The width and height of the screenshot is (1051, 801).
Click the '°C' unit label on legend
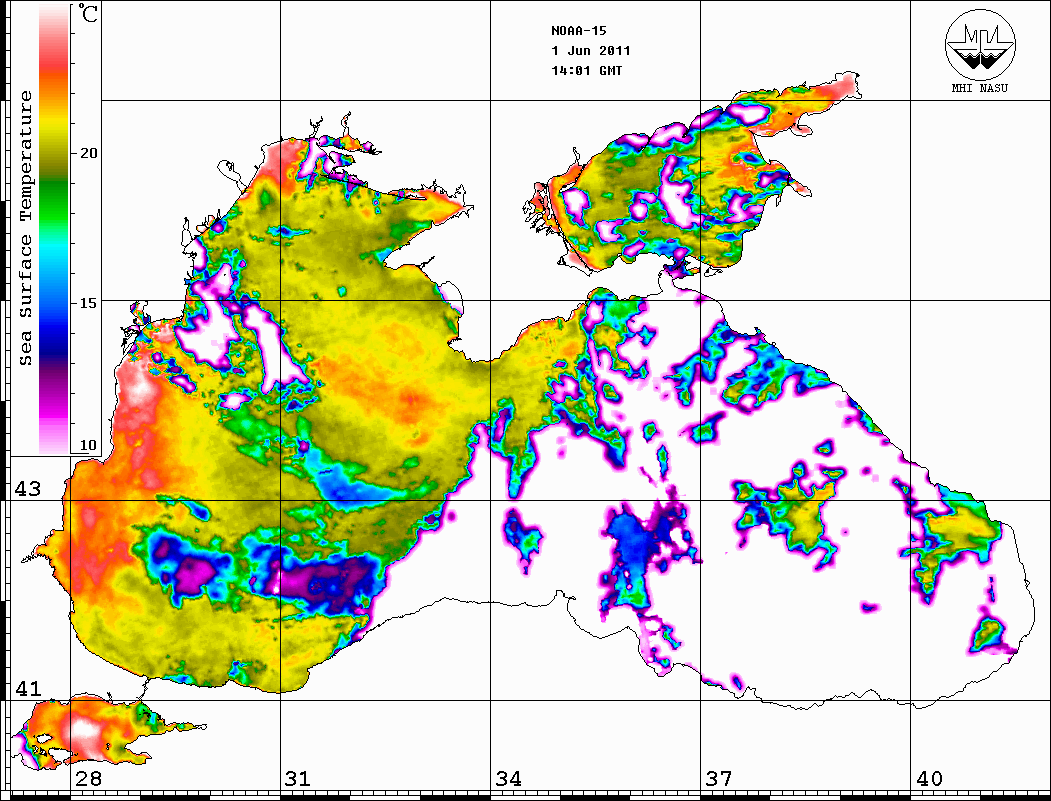(88, 14)
